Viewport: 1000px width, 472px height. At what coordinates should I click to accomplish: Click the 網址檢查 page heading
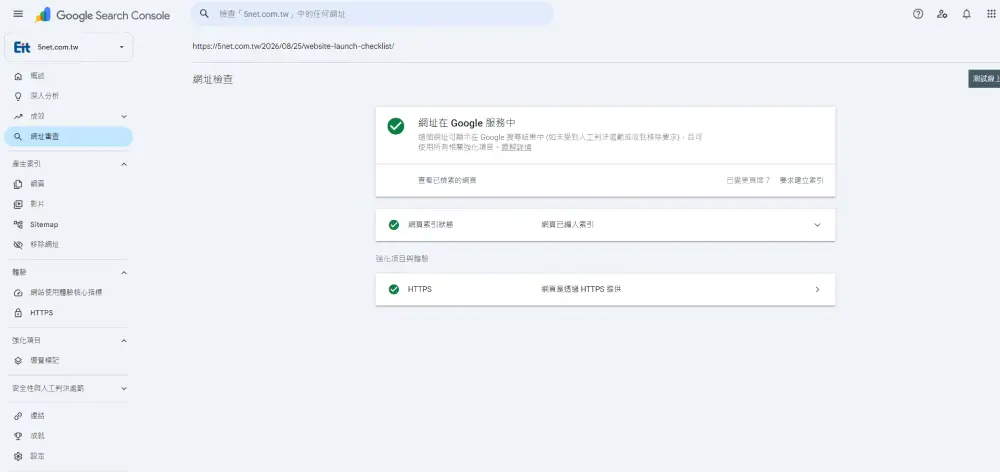click(x=213, y=80)
